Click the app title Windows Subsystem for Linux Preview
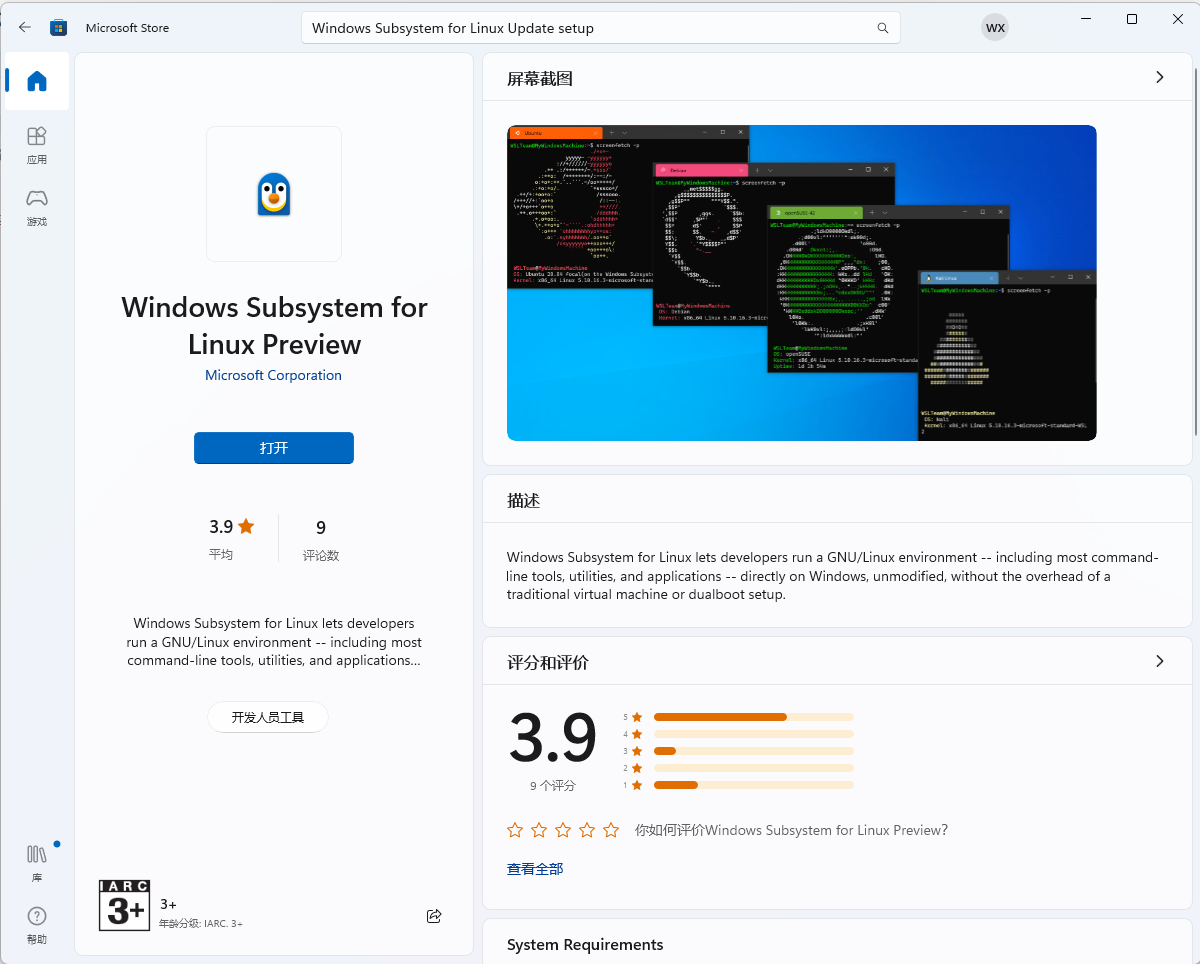The height and width of the screenshot is (964, 1200). (x=274, y=326)
